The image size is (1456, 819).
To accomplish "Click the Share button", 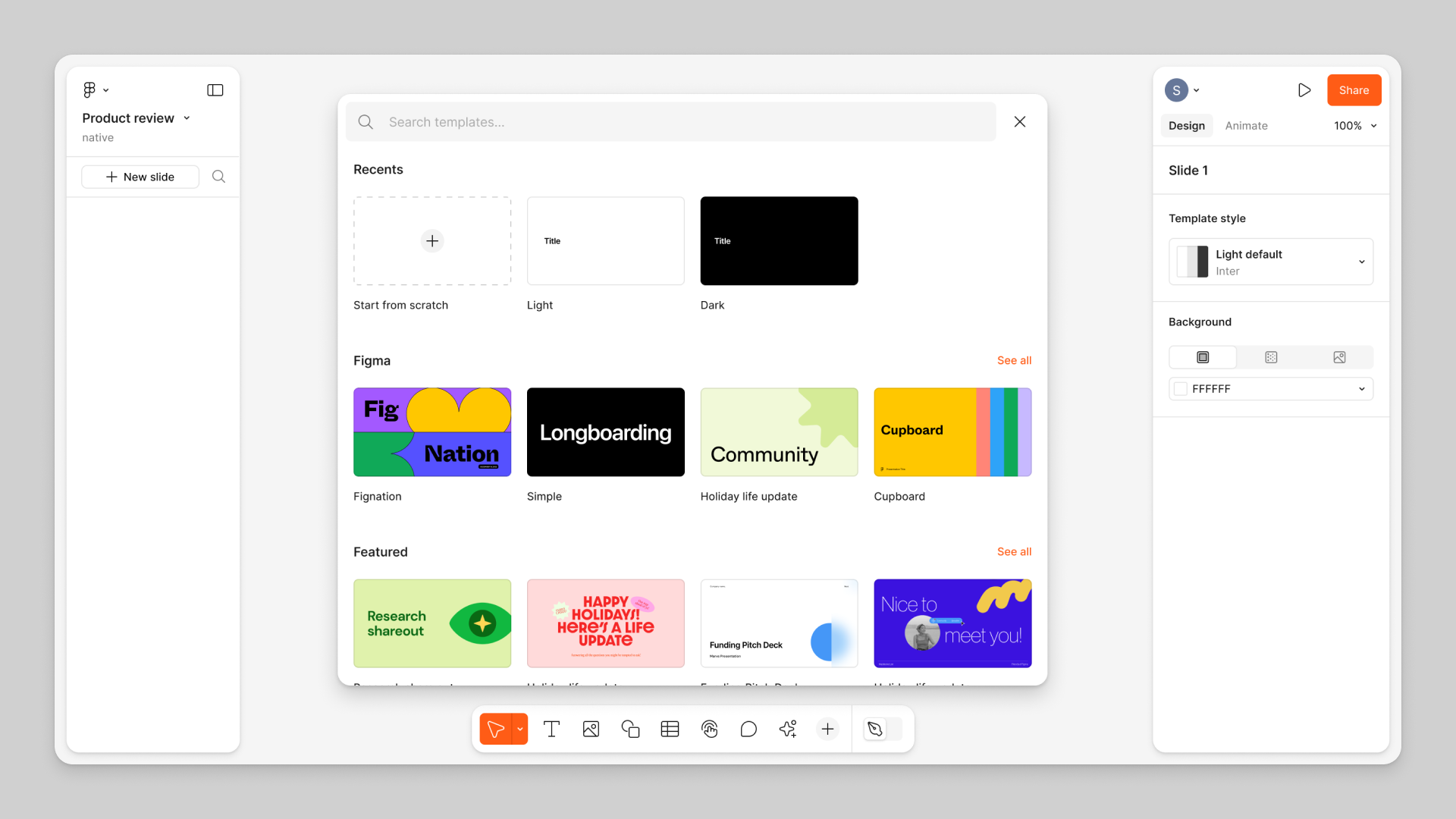I will (1353, 90).
